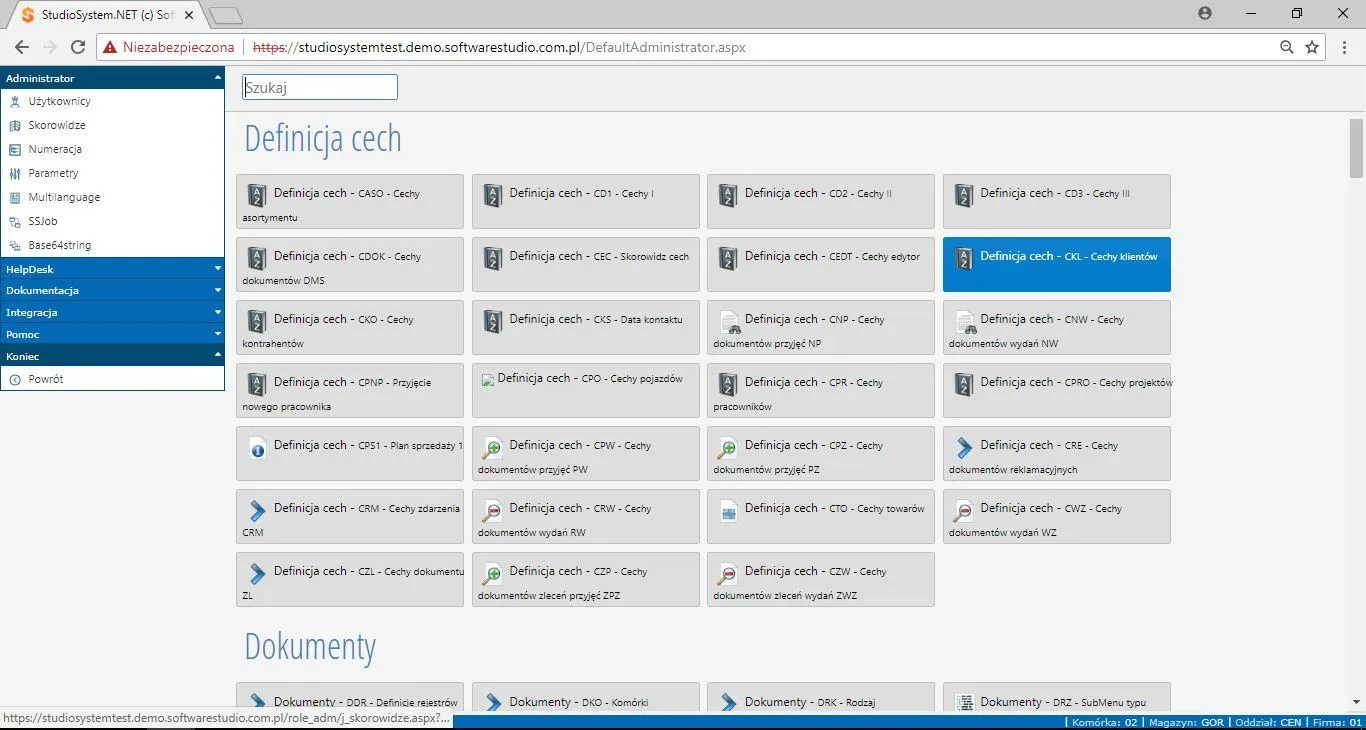Open the DDR Definicje rejestrów tile
This screenshot has height=730, width=1366.
(x=350, y=698)
